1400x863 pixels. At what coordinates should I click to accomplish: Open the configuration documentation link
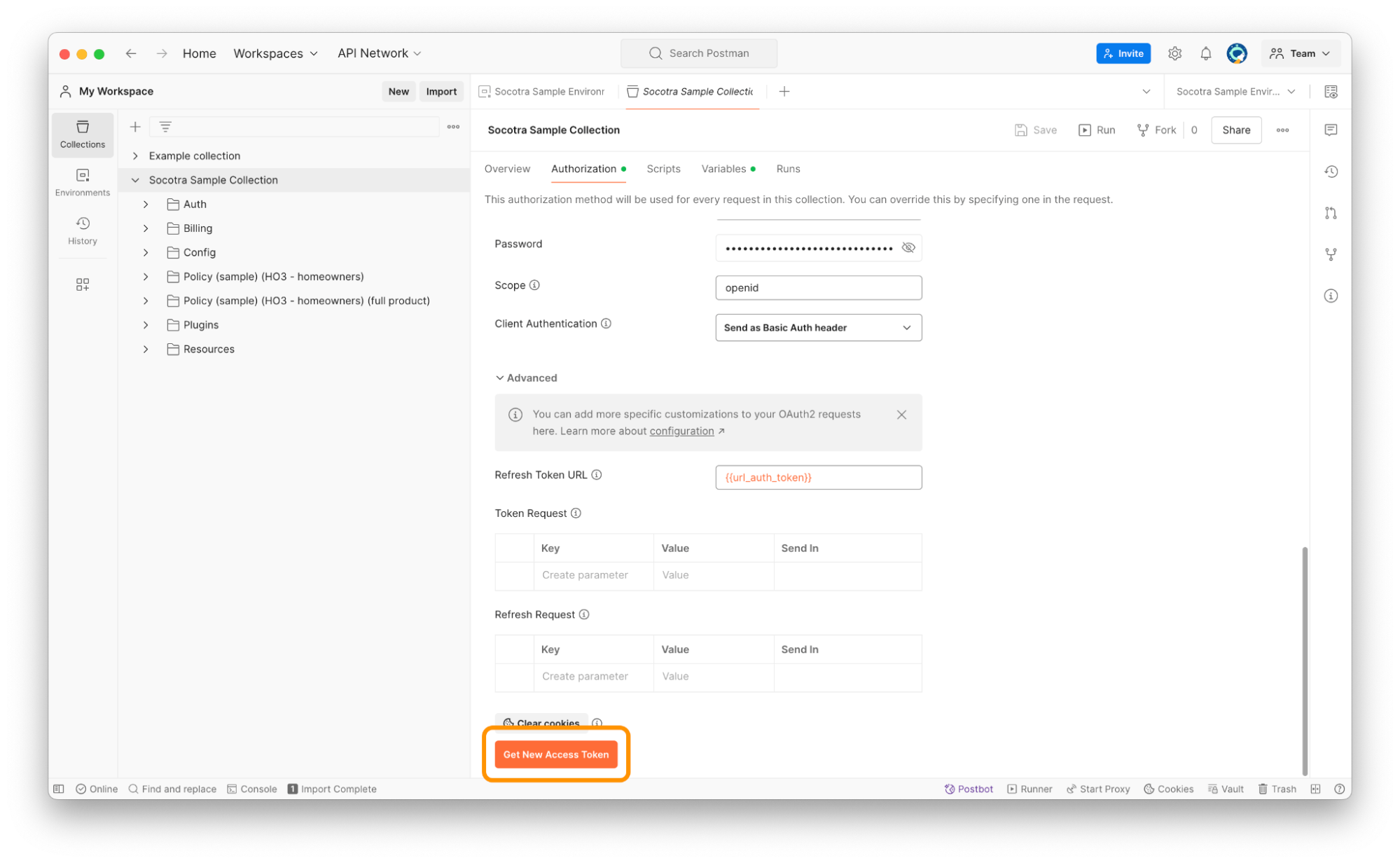coord(681,431)
